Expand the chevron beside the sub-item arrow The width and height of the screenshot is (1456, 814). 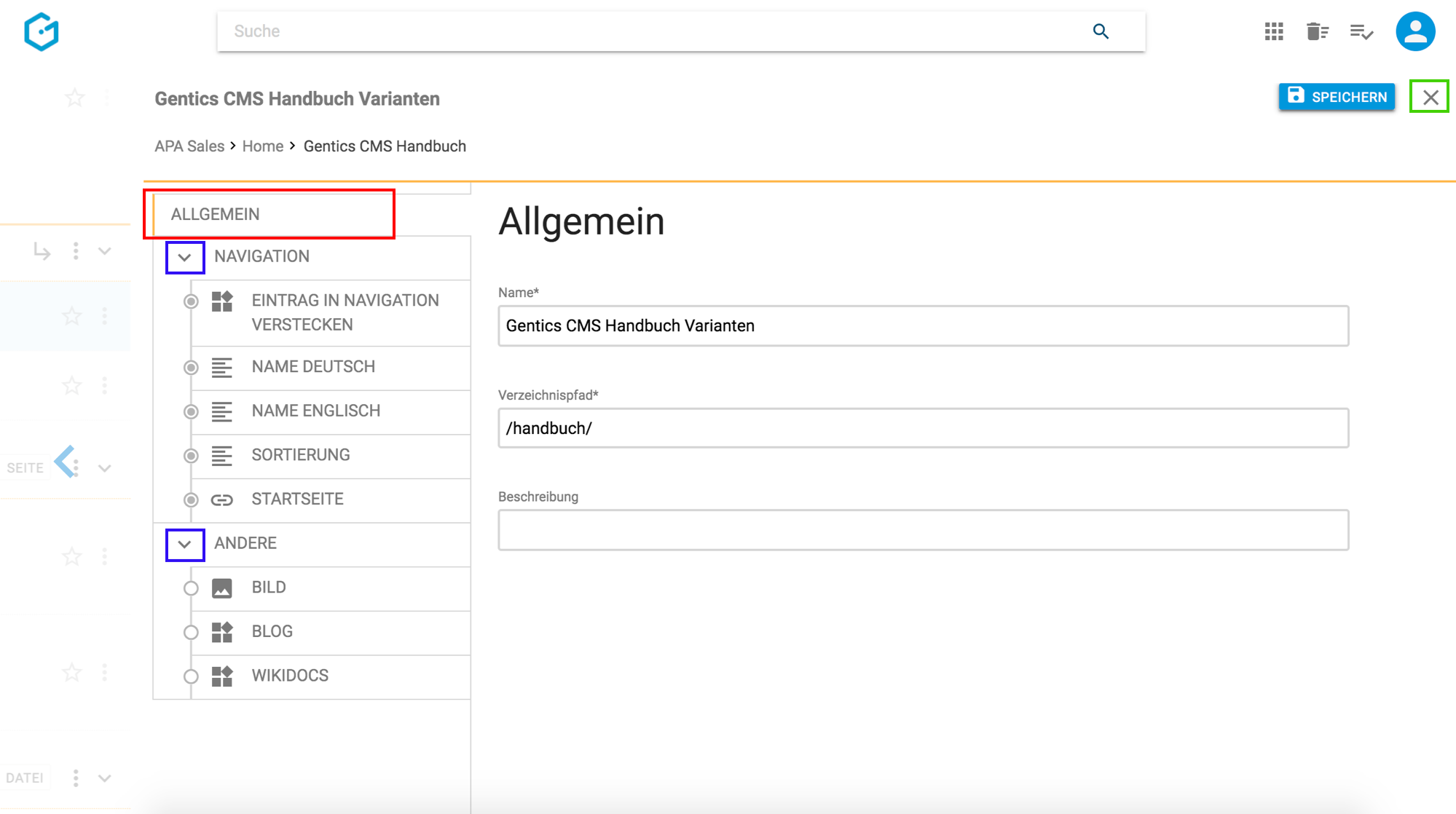(x=105, y=251)
